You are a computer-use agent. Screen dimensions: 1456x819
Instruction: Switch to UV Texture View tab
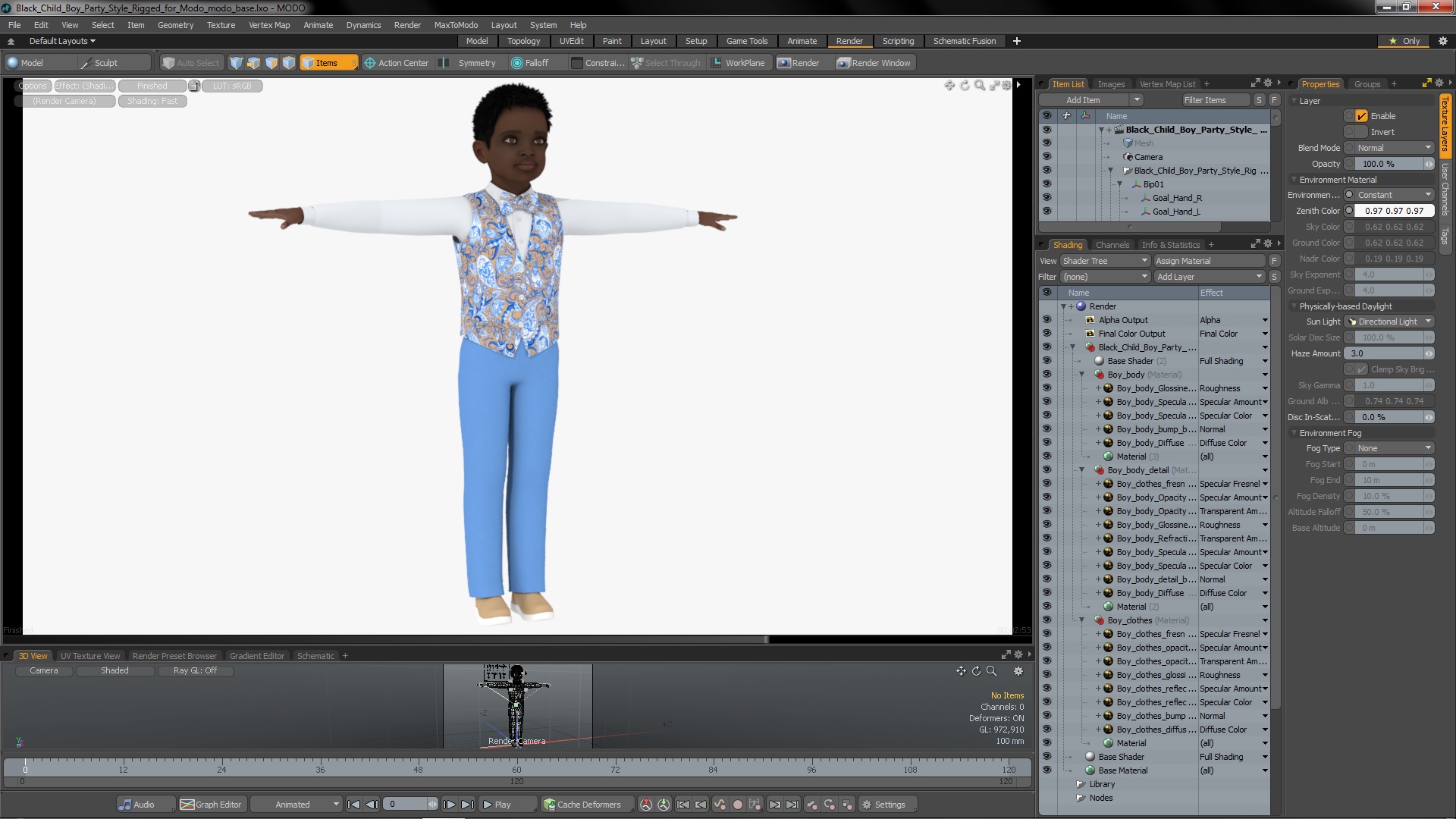[90, 656]
